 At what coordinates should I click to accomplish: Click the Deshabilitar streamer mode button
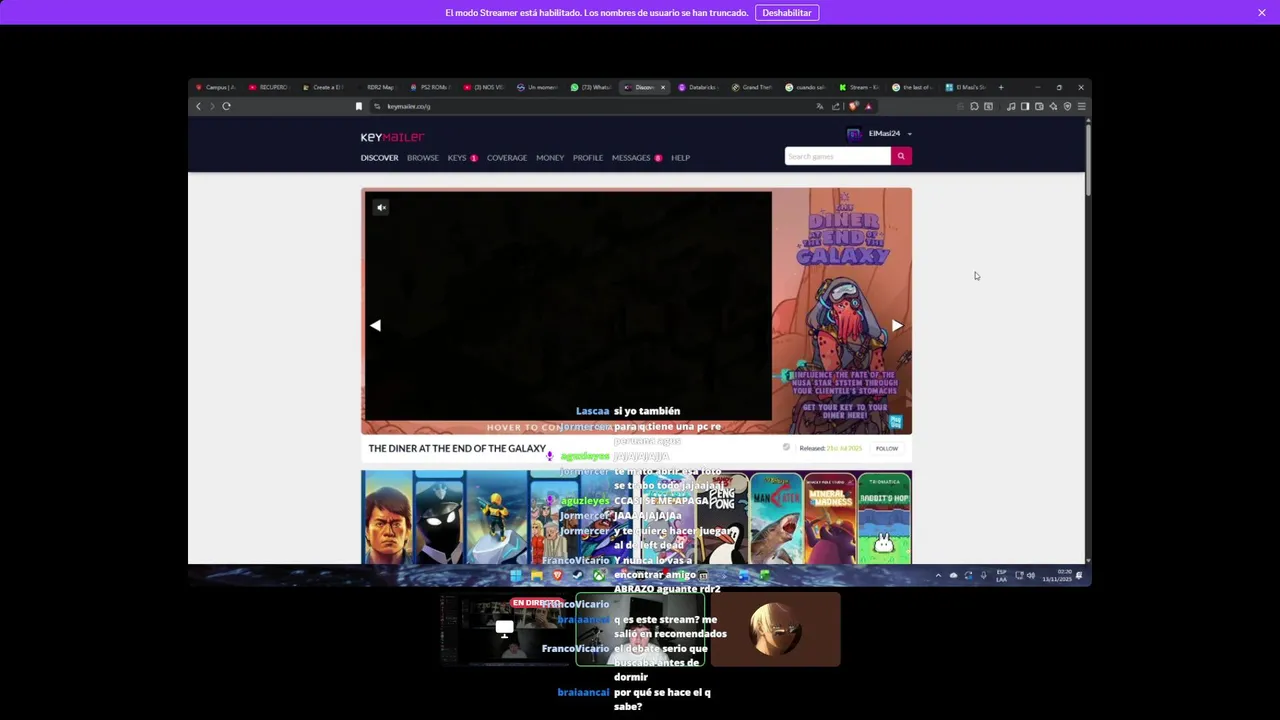point(787,13)
